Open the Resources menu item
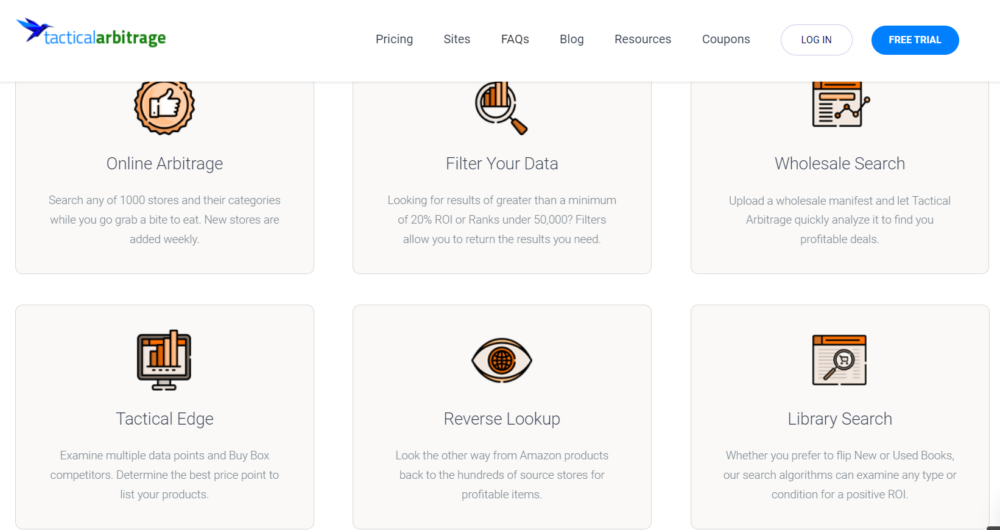1000x530 pixels. (643, 40)
